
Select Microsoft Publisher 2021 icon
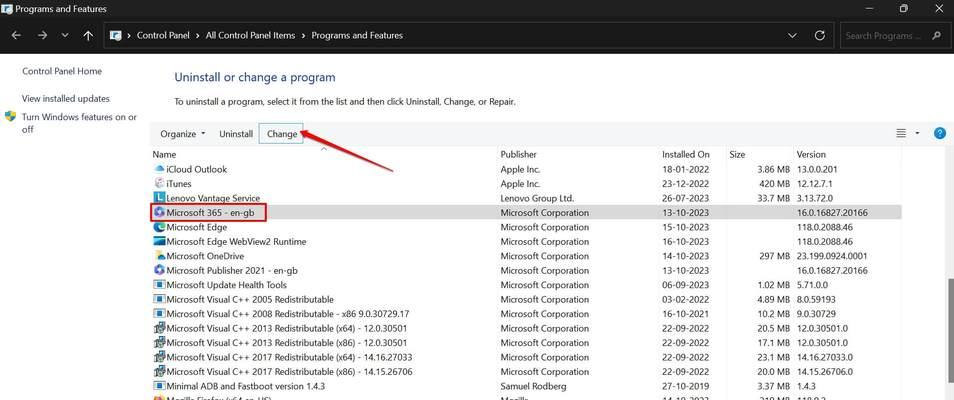(x=159, y=270)
